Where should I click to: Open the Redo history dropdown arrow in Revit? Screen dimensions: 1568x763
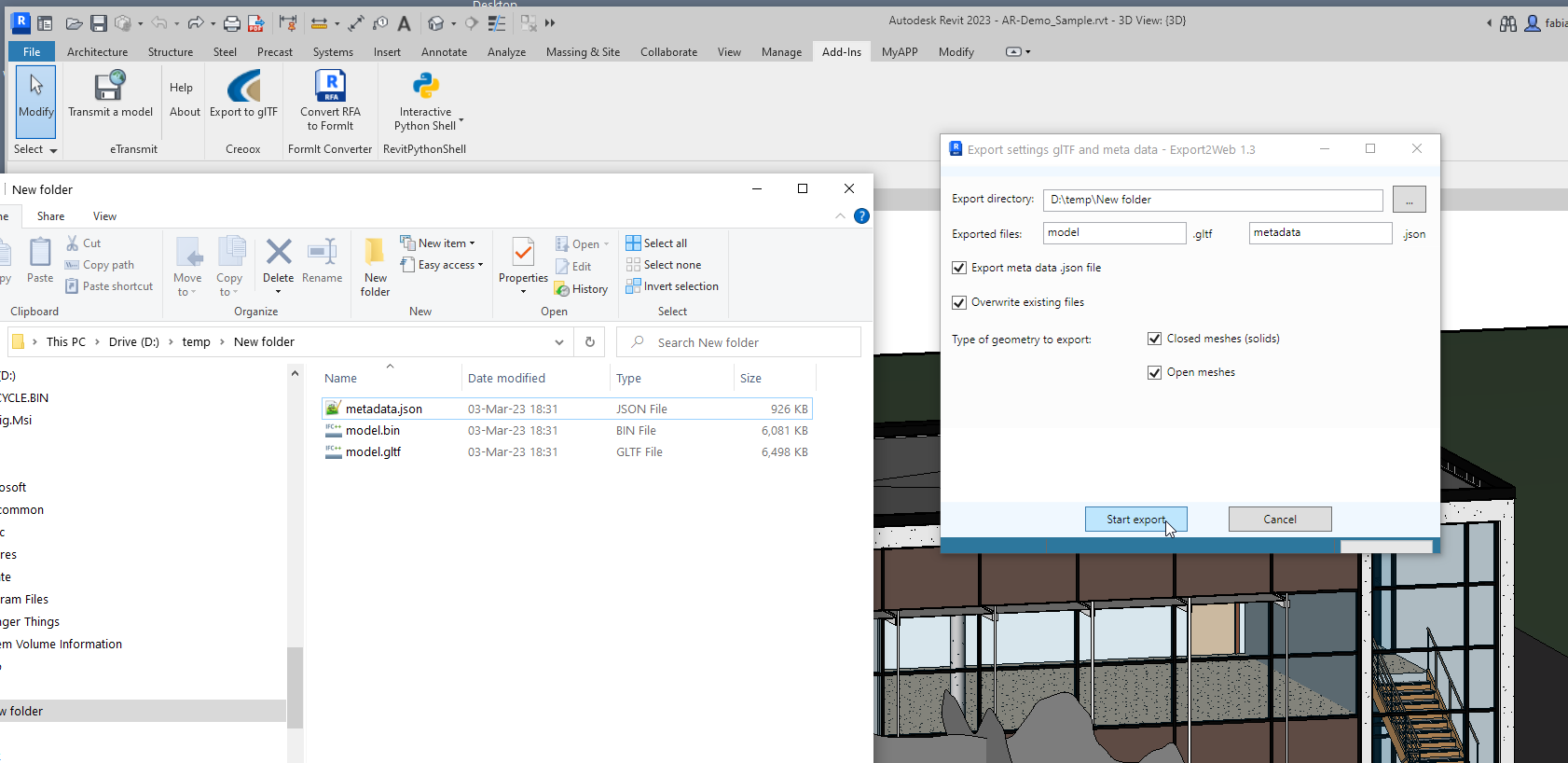click(213, 24)
